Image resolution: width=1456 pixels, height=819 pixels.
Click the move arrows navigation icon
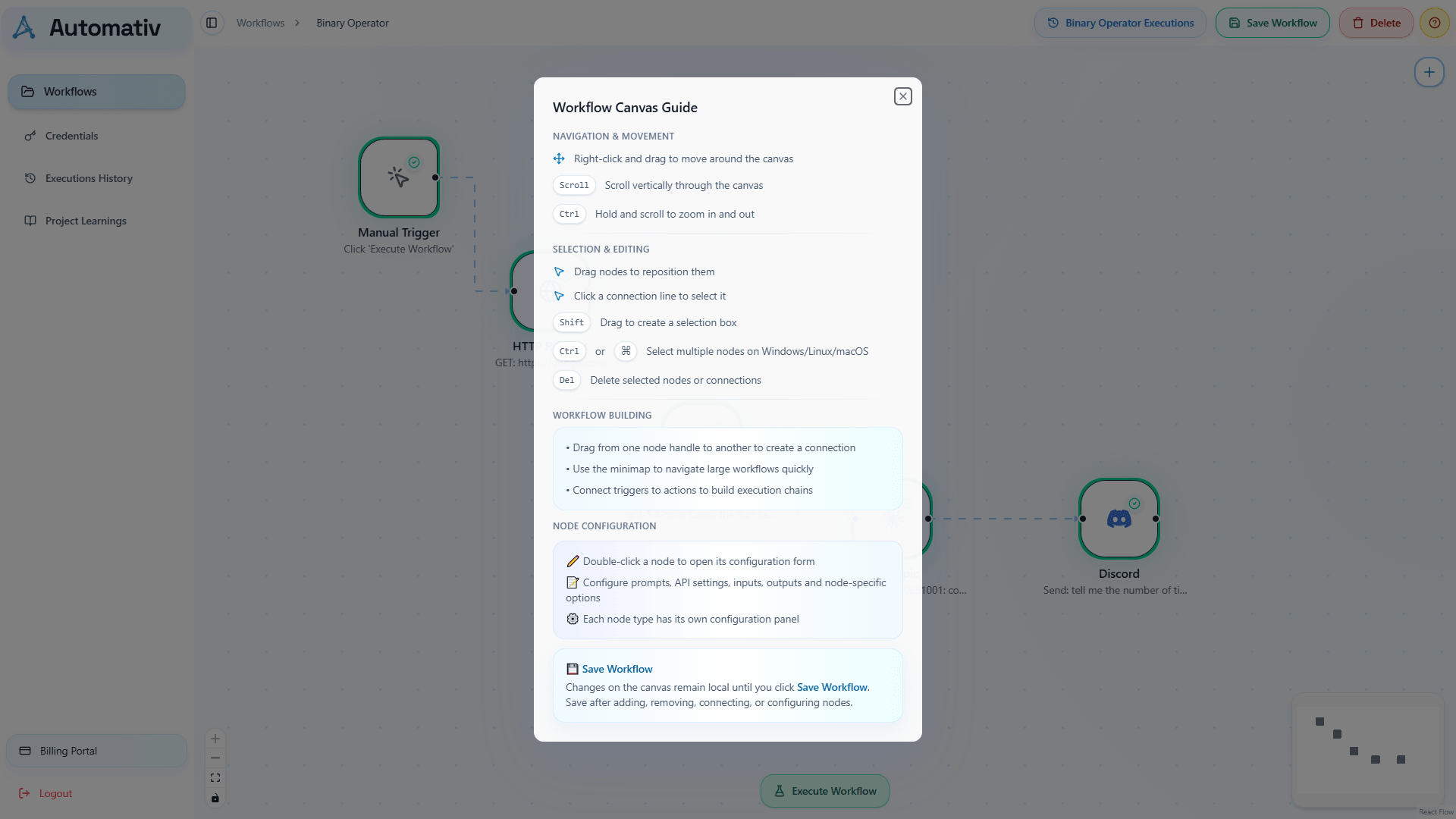[559, 158]
